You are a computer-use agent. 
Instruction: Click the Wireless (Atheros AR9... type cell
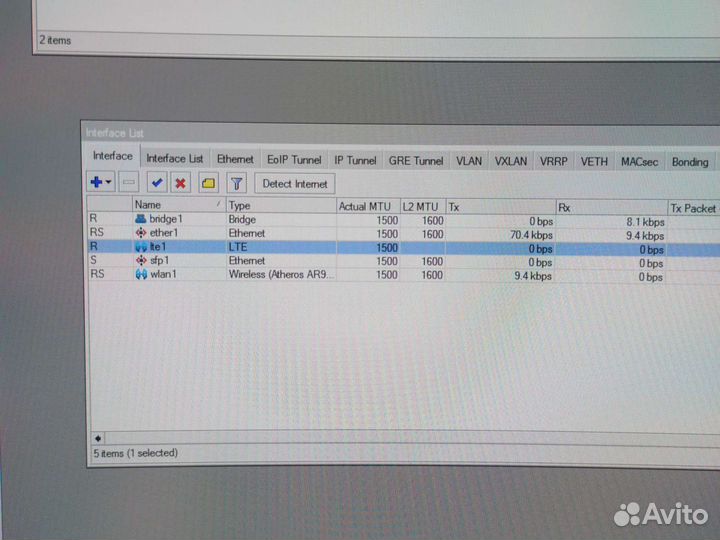(x=281, y=275)
